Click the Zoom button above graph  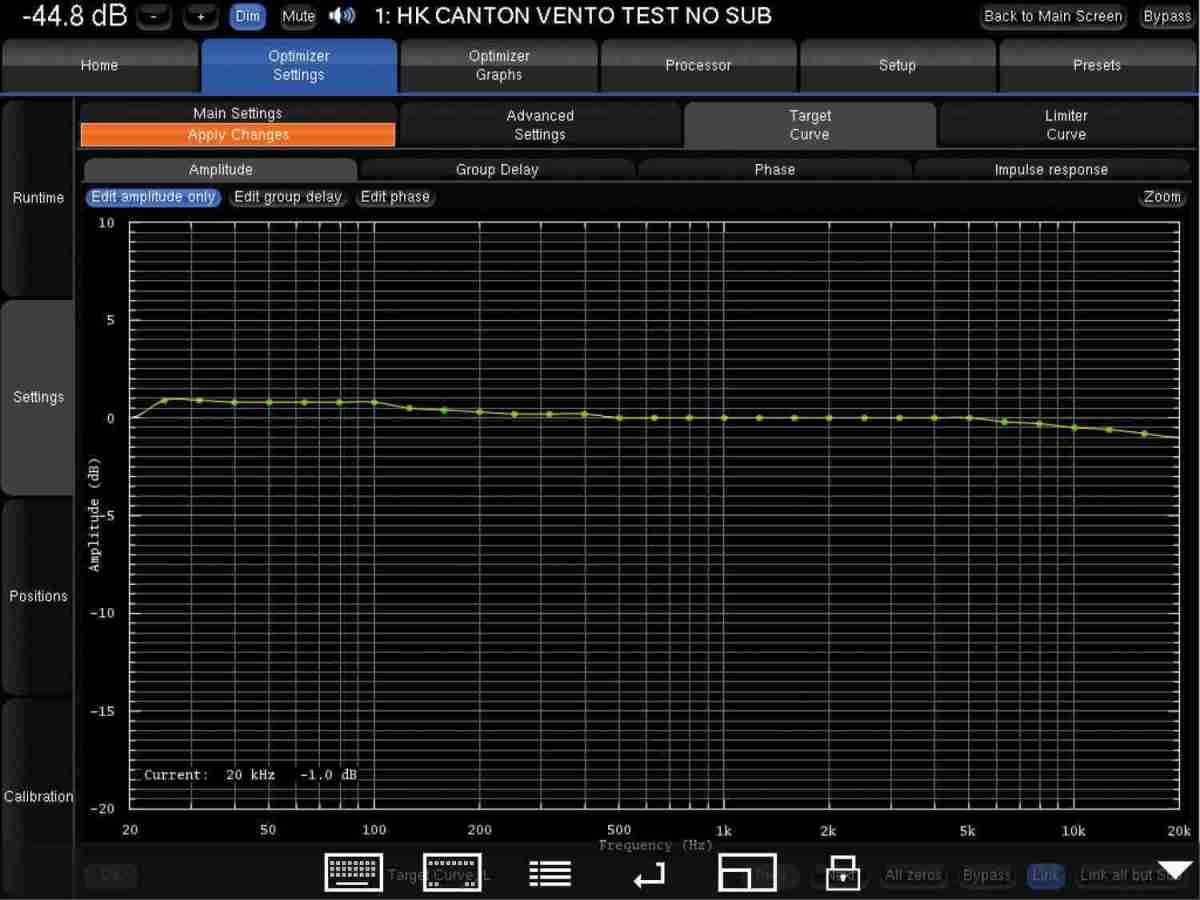click(x=1162, y=197)
